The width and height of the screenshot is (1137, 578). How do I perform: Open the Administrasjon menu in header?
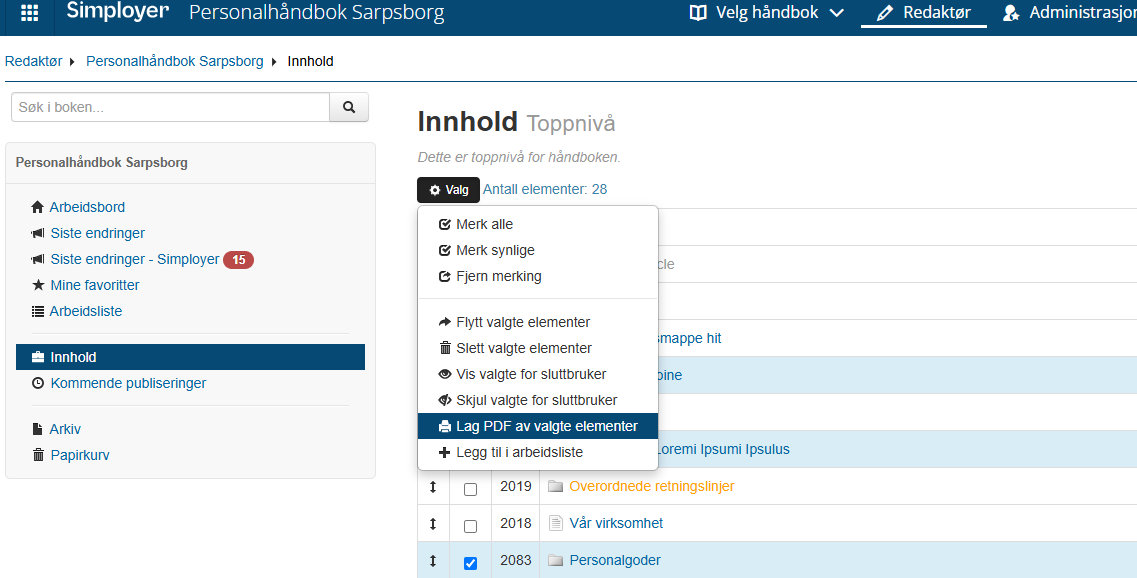[1069, 12]
